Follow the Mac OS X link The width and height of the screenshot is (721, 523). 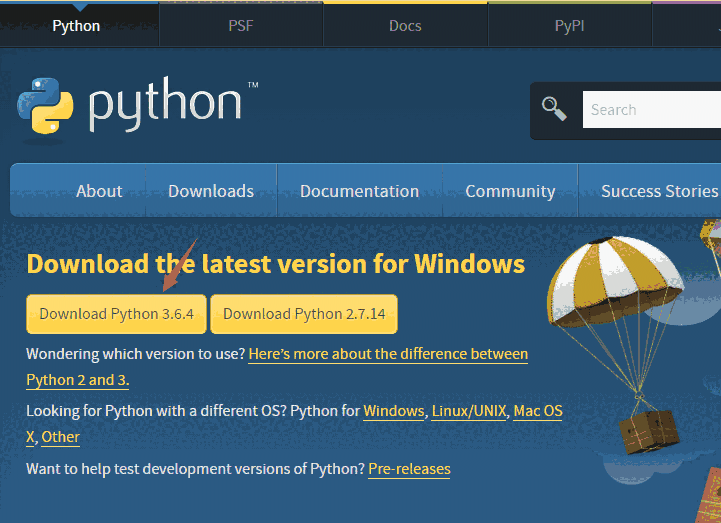[x=538, y=411]
